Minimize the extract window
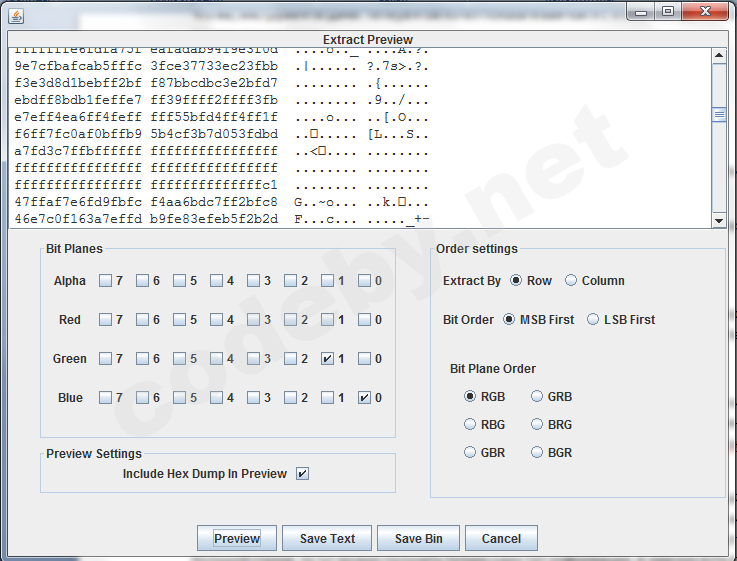This screenshot has height=561, width=737. [641, 12]
